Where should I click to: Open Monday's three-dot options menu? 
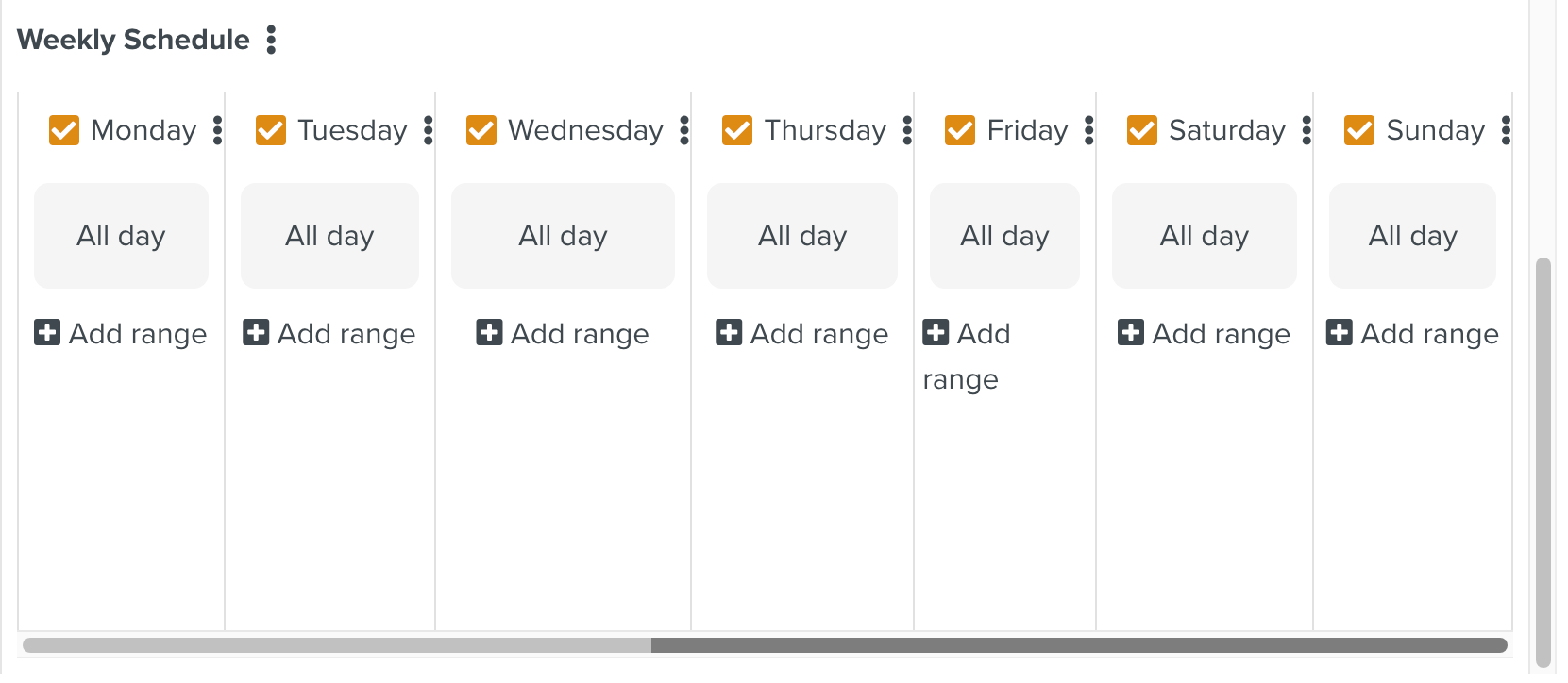pyautogui.click(x=218, y=130)
